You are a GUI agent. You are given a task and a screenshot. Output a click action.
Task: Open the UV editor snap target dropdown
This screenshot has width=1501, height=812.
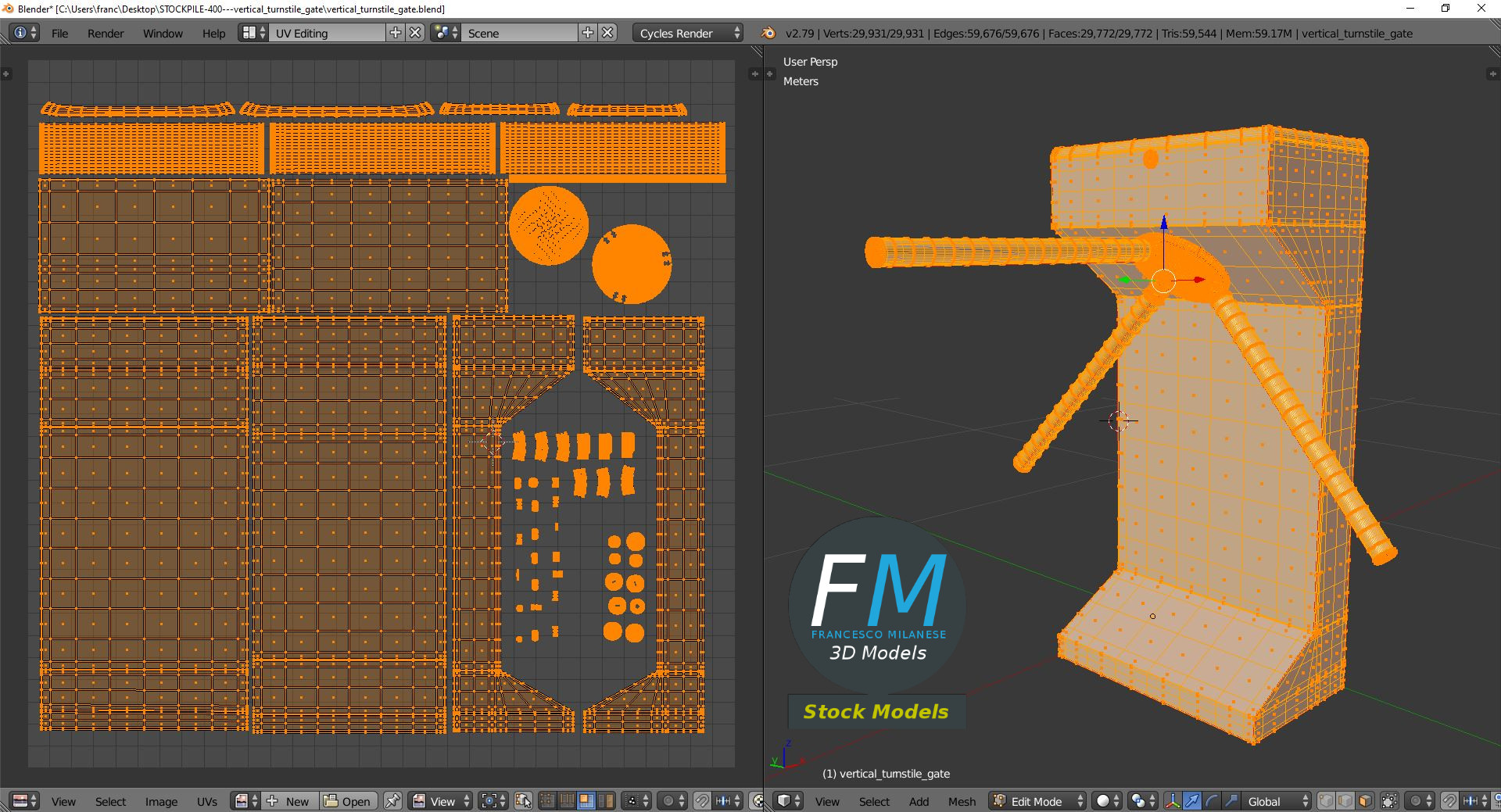click(x=727, y=801)
